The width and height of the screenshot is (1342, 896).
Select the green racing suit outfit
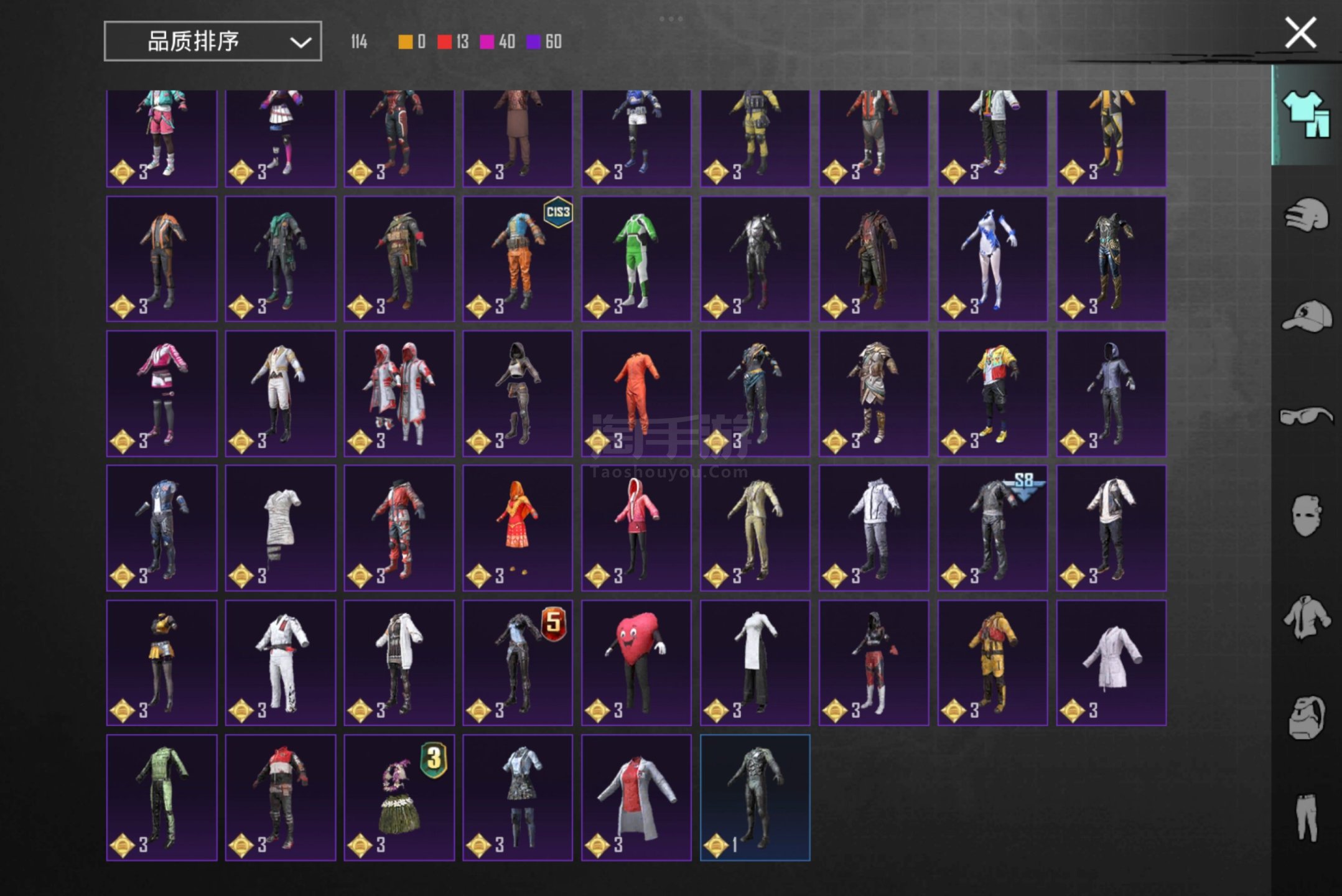pyautogui.click(x=636, y=258)
